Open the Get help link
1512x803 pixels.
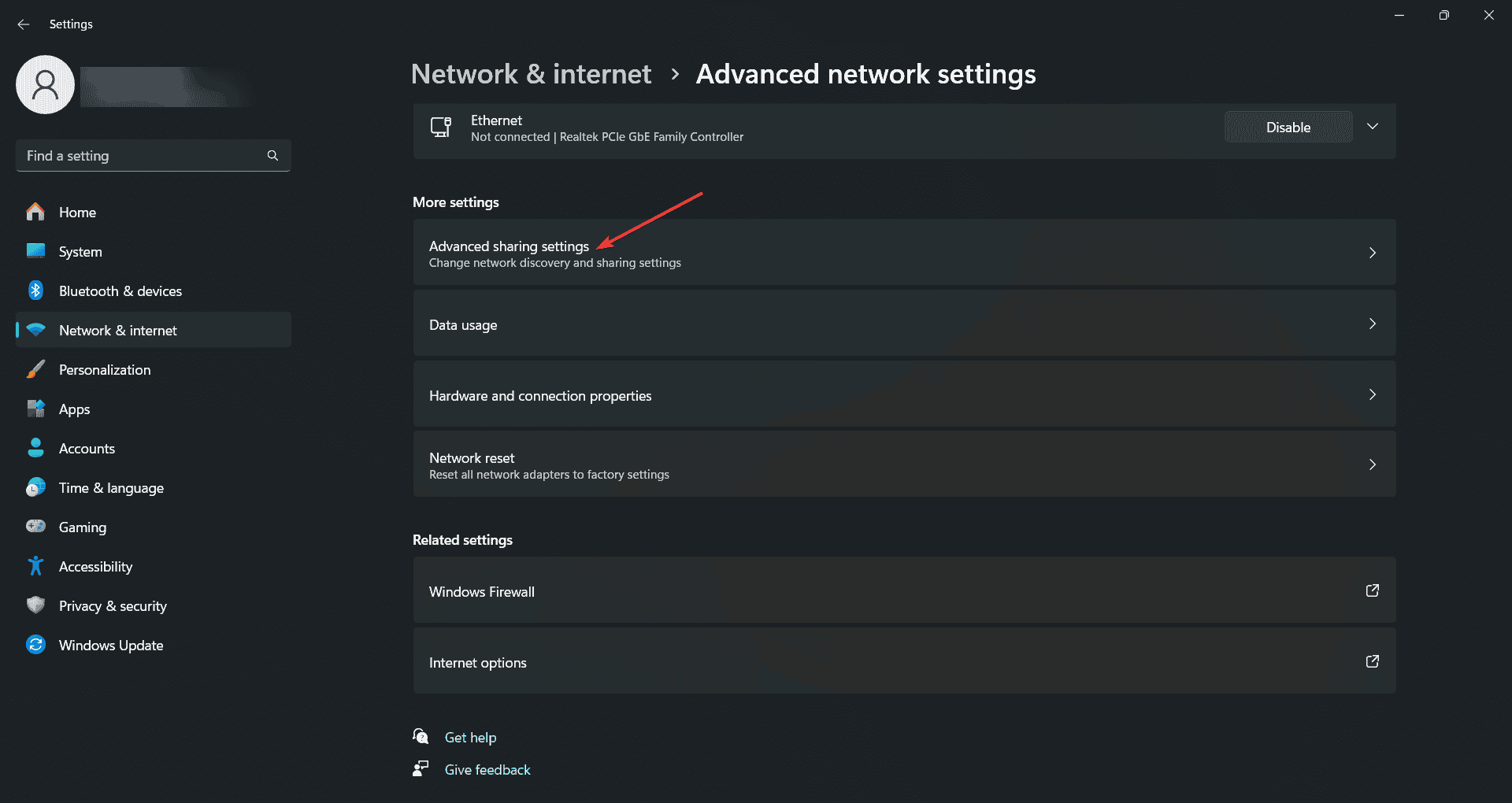pyautogui.click(x=470, y=738)
